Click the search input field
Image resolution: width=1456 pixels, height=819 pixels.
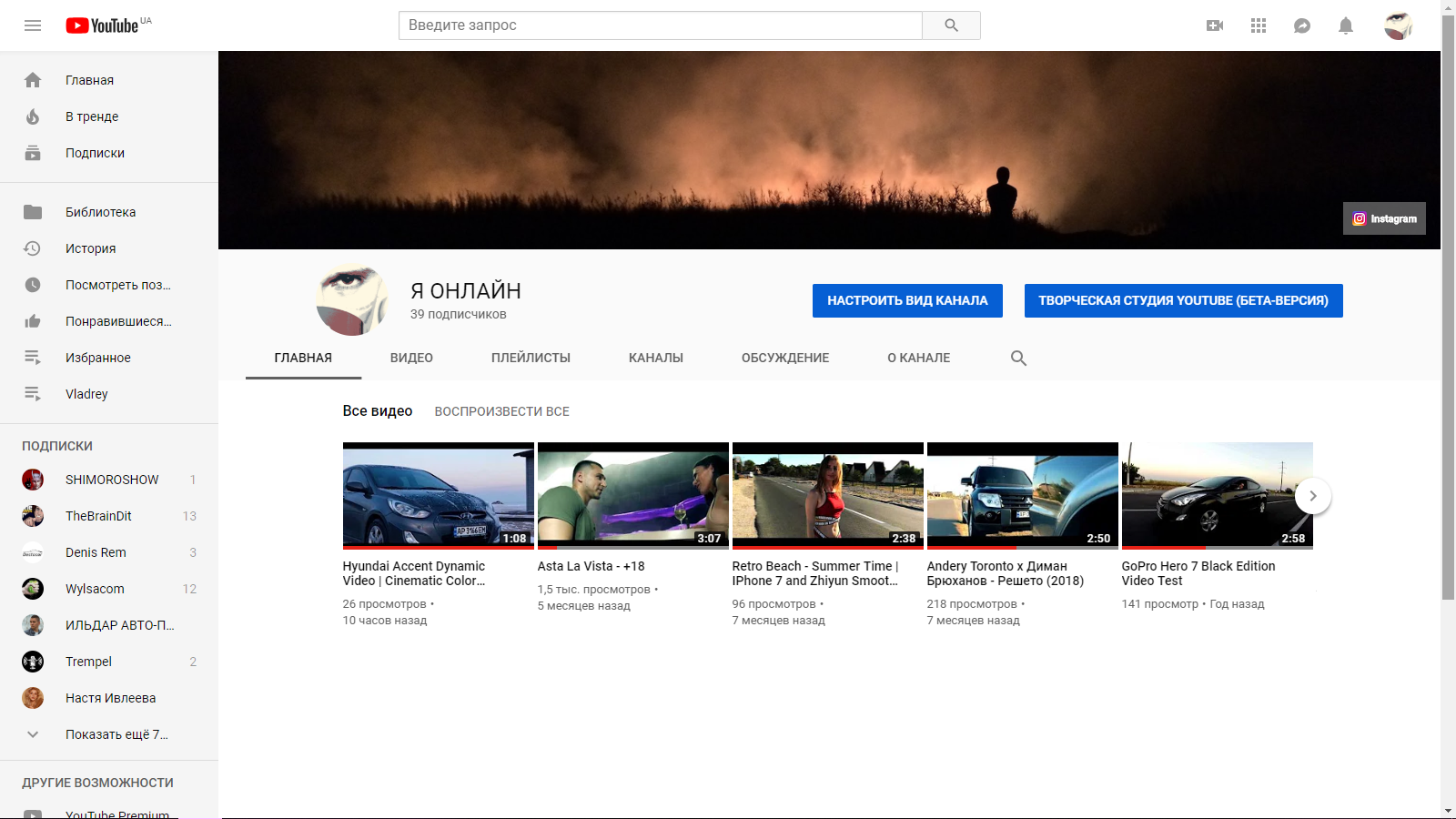[661, 25]
